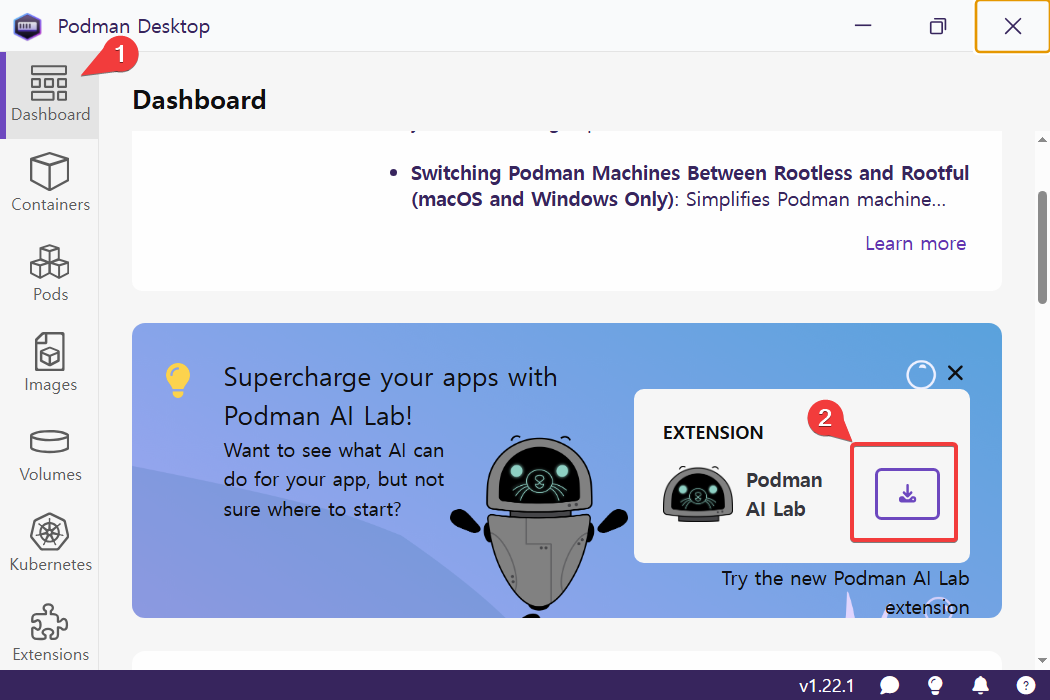Screen dimensions: 1050x700
Task: Go to the Containers section
Action: tap(50, 183)
